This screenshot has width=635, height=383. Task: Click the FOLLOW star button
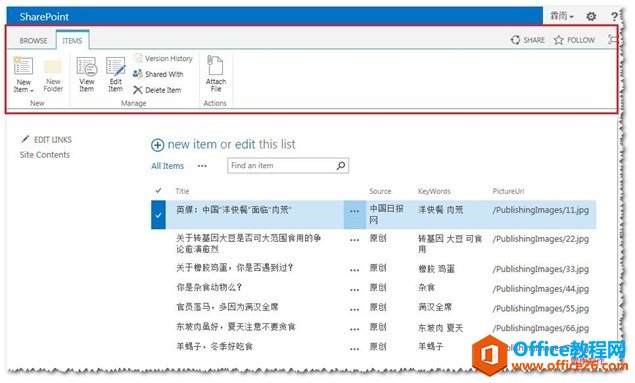click(x=574, y=40)
